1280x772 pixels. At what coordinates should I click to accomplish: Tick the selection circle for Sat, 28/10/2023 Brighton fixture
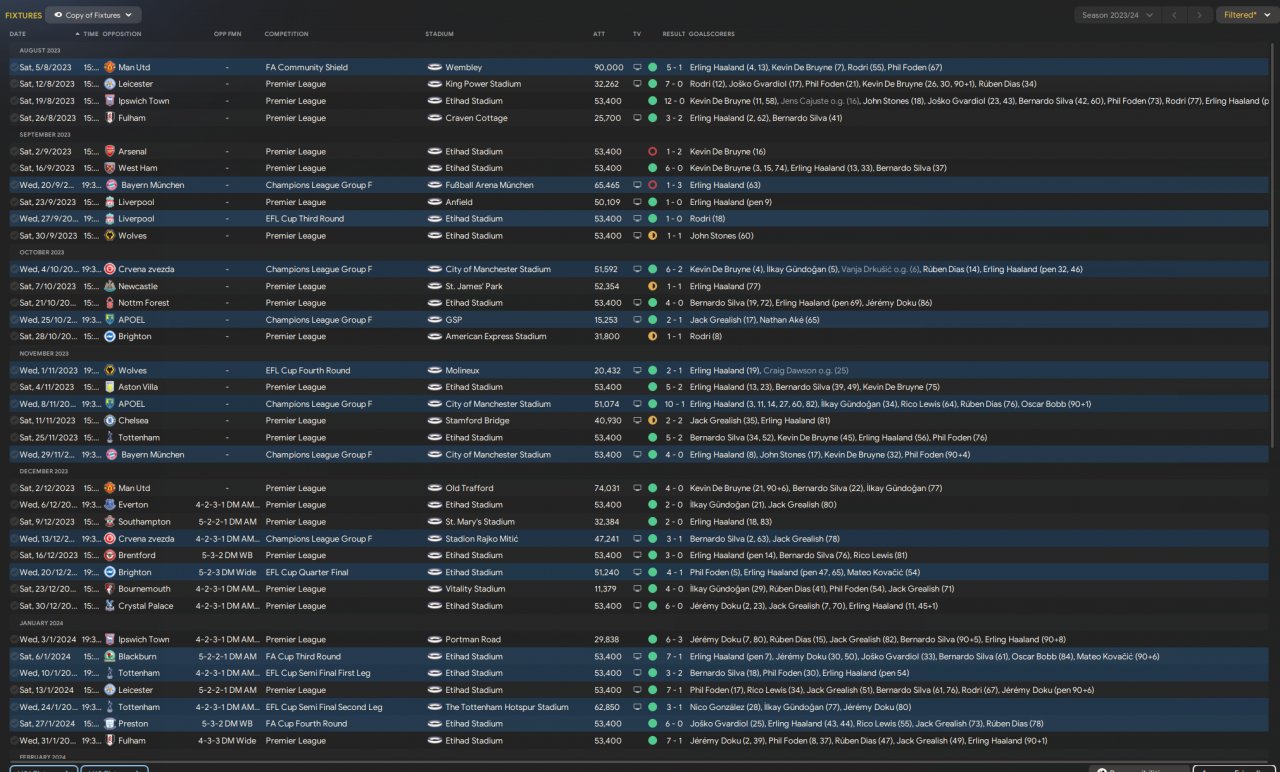[14, 337]
